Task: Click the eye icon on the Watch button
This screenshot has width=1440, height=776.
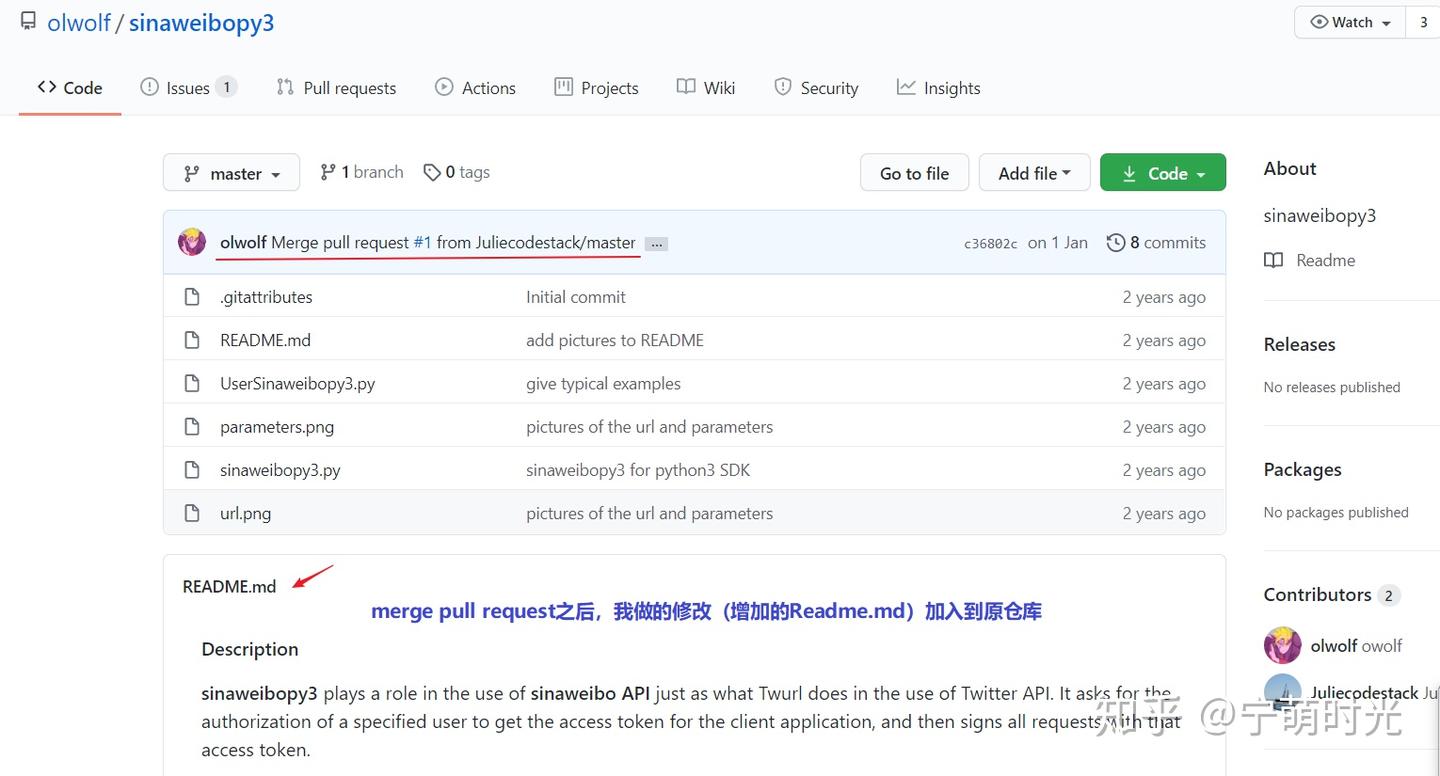Action: point(1321,21)
